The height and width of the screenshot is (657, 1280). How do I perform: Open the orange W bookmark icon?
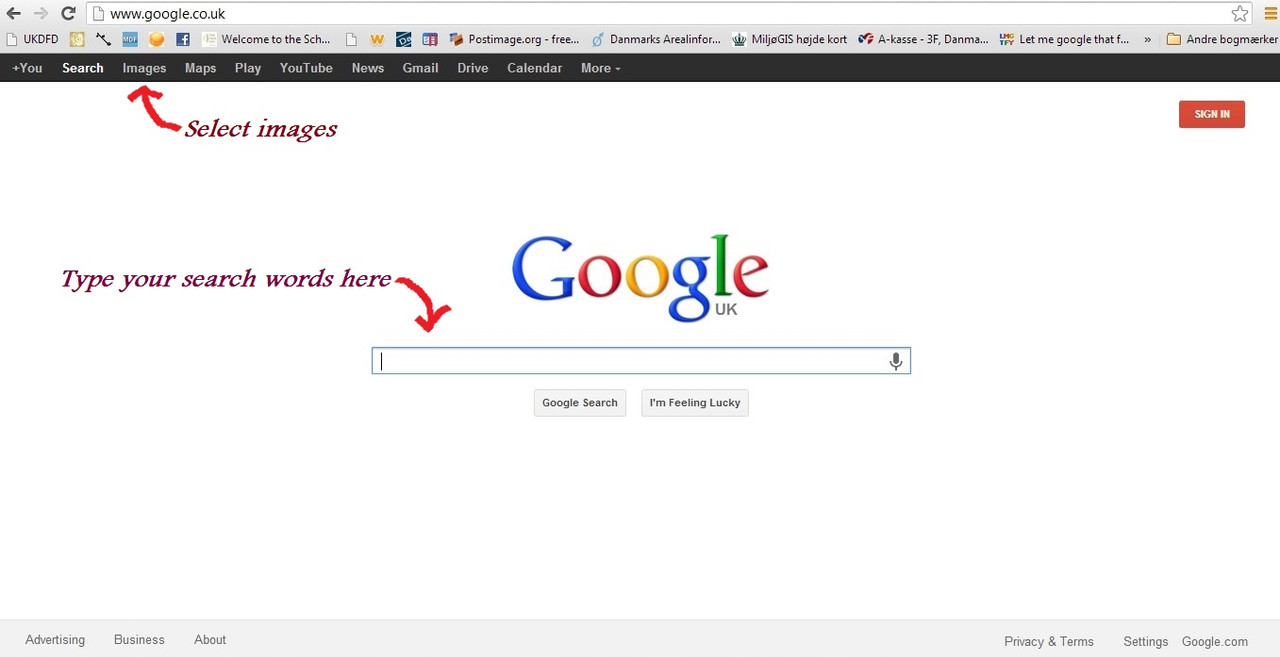pos(377,40)
